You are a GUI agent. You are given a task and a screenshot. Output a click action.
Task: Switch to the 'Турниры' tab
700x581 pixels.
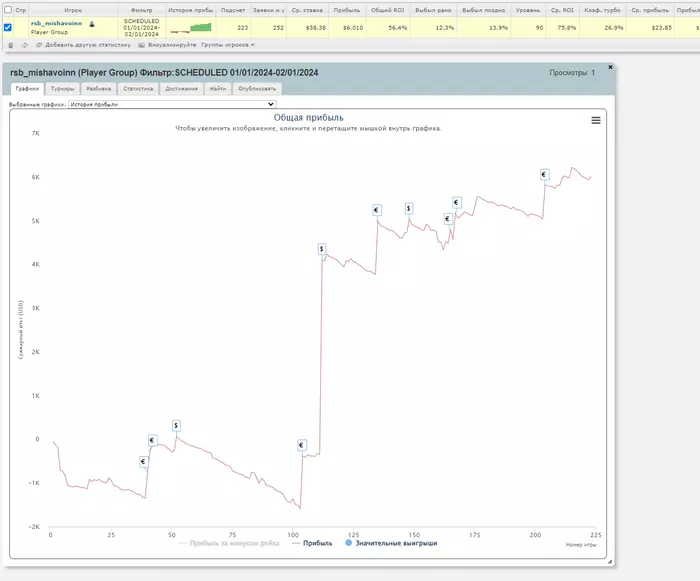click(62, 88)
